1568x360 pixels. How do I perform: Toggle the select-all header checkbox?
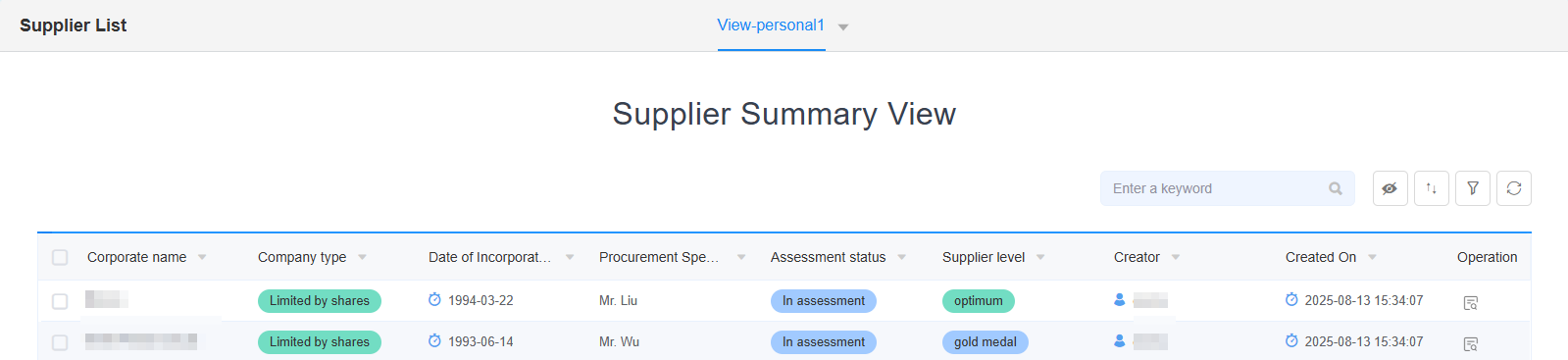(60, 257)
